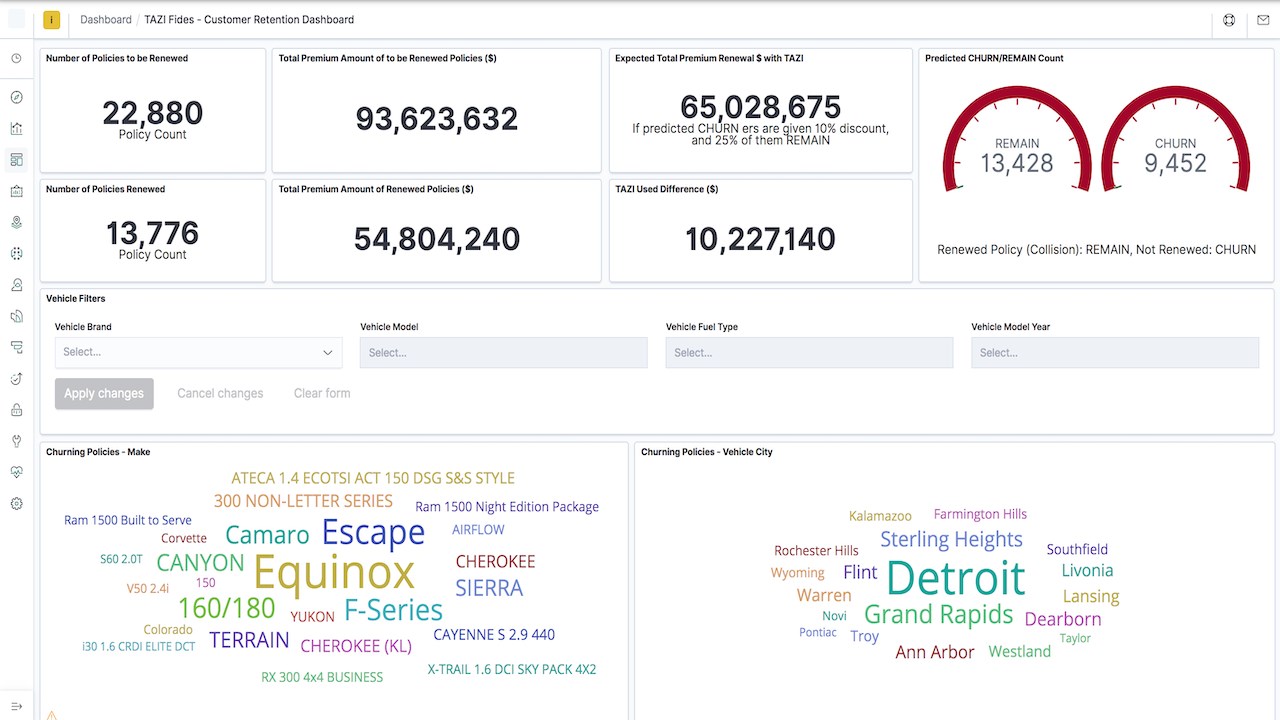This screenshot has height=720, width=1280.
Task: Open the SIEM lock icon in sidebar
Action: (x=16, y=409)
